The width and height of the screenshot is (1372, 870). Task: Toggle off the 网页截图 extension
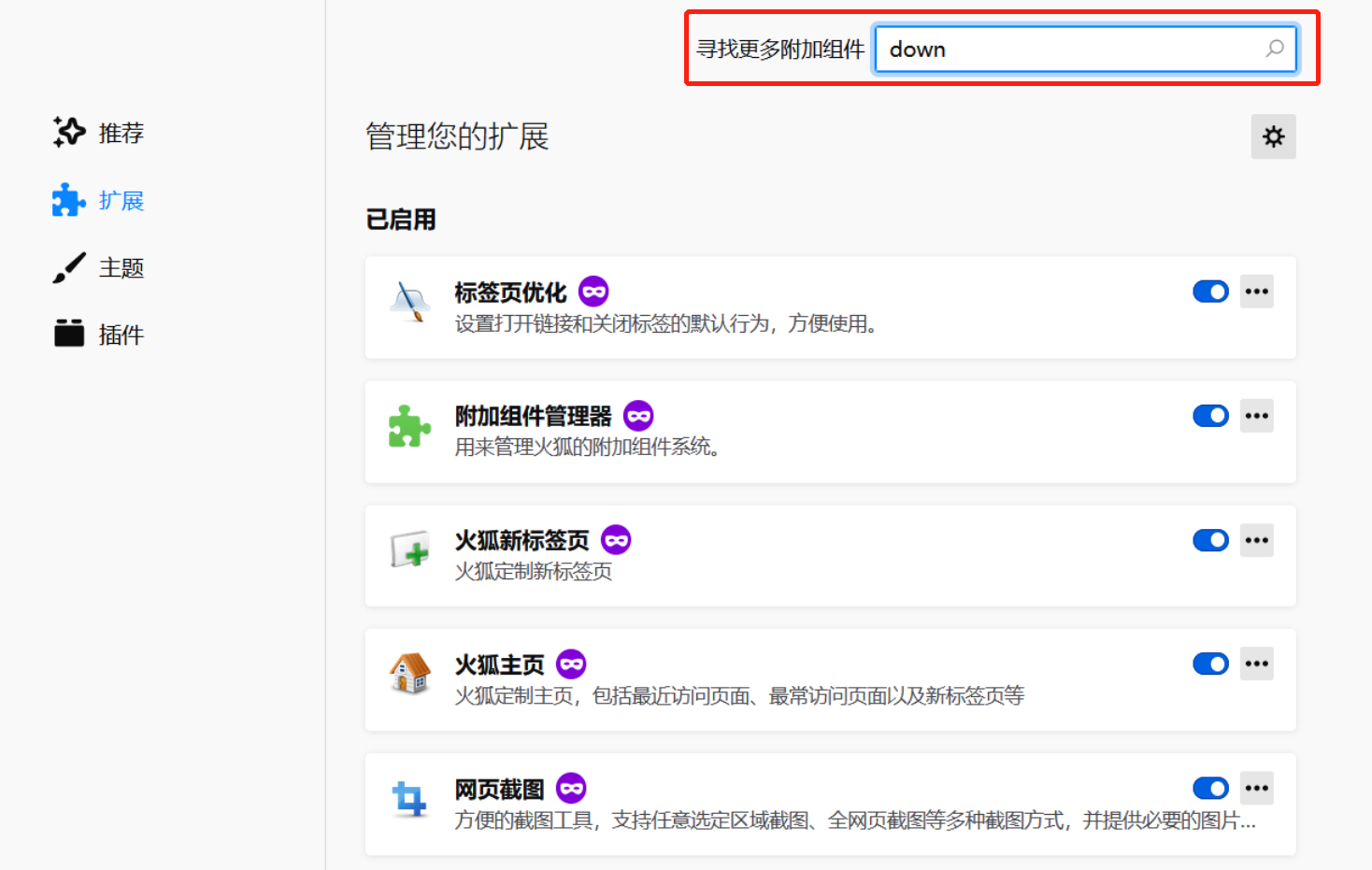[x=1210, y=788]
